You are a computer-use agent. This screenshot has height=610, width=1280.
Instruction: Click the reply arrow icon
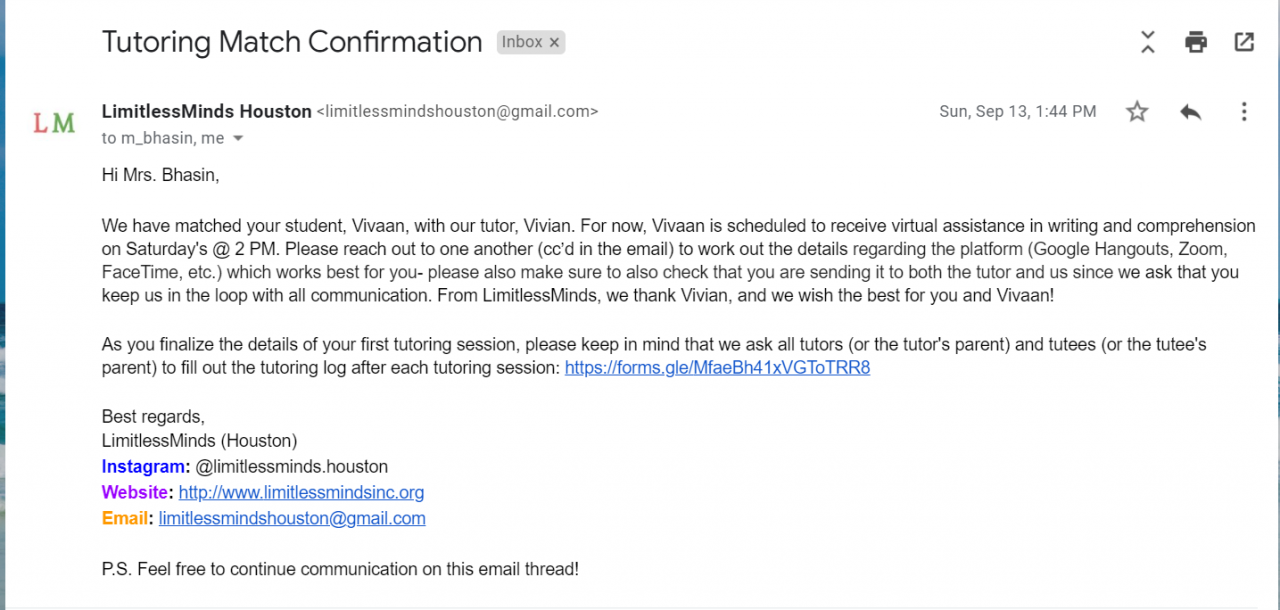coord(1190,112)
